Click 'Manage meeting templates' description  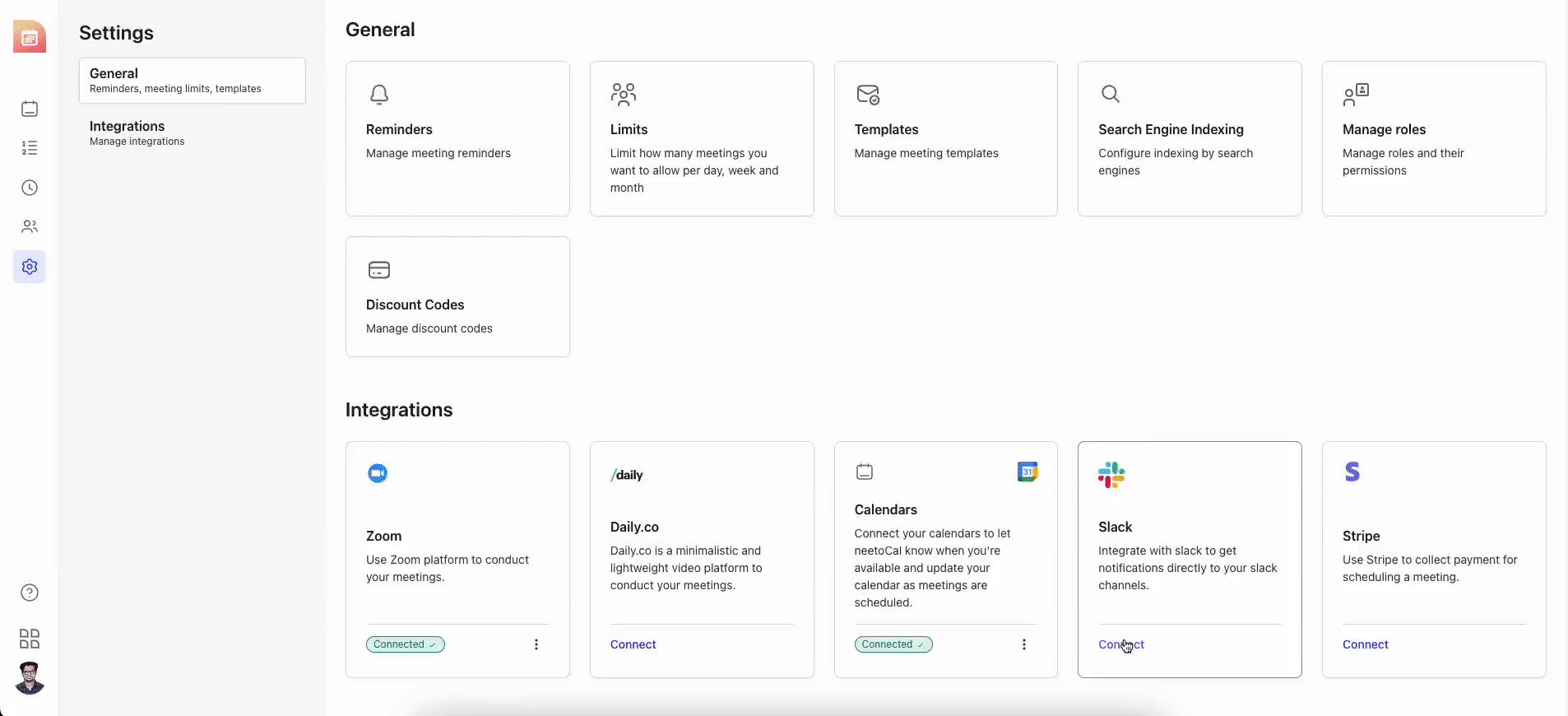click(926, 153)
